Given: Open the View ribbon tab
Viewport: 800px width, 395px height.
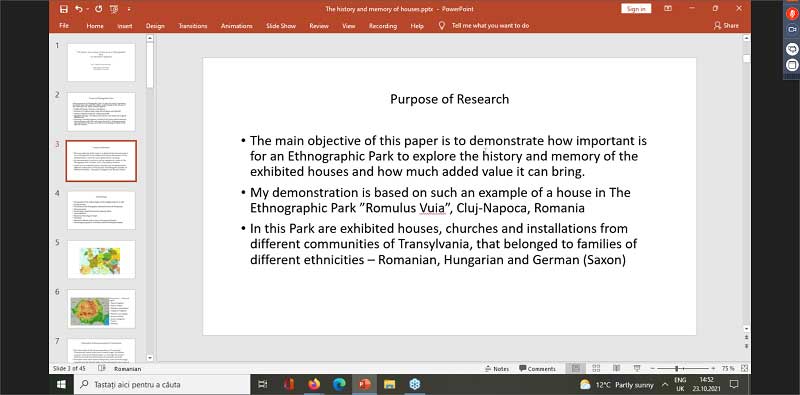Looking at the screenshot, I should [x=349, y=26].
